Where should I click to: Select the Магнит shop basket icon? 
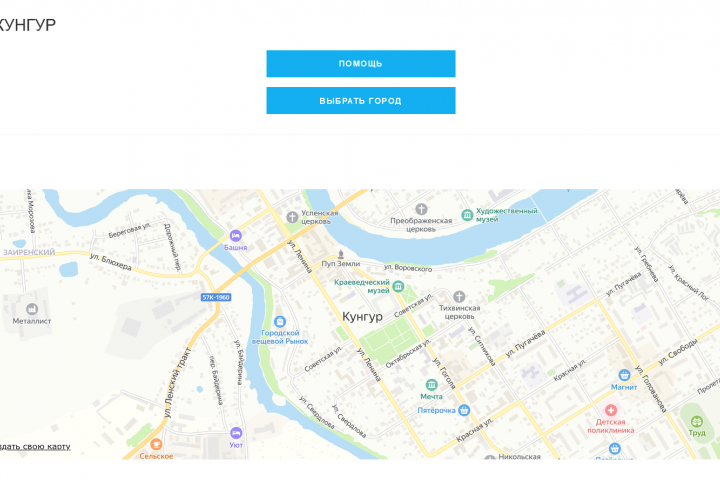624,375
